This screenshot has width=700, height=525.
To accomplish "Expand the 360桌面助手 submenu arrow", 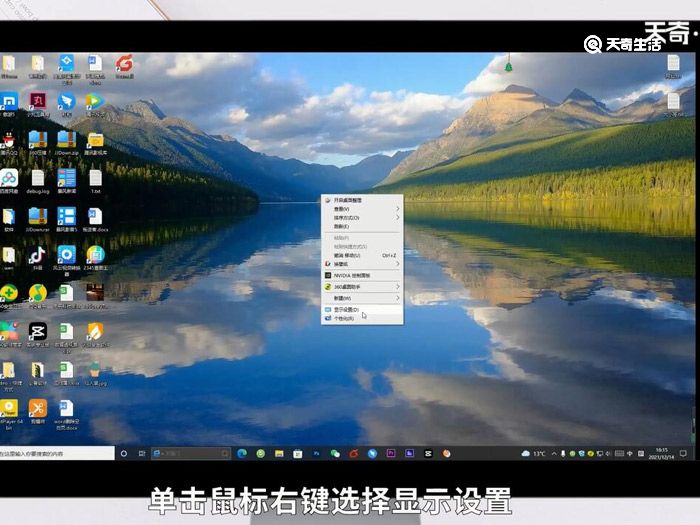I will (x=397, y=287).
